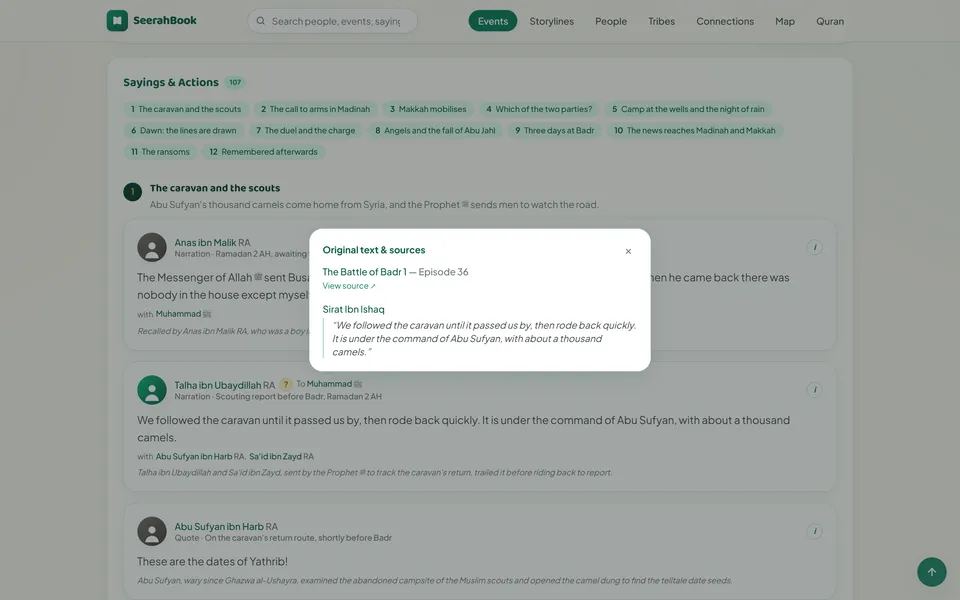Click the scroll-to-top arrow button
The height and width of the screenshot is (600, 960).
pos(932,572)
